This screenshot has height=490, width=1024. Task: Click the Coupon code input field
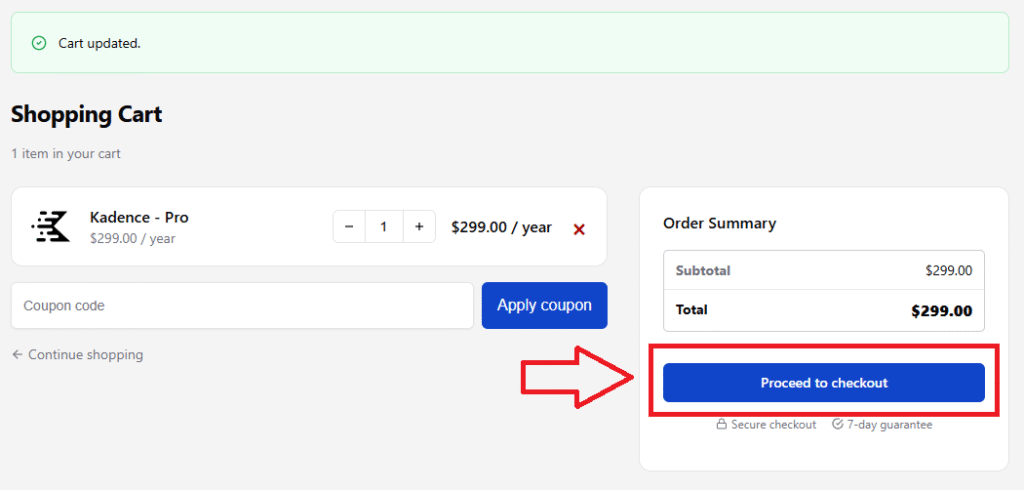pyautogui.click(x=242, y=306)
